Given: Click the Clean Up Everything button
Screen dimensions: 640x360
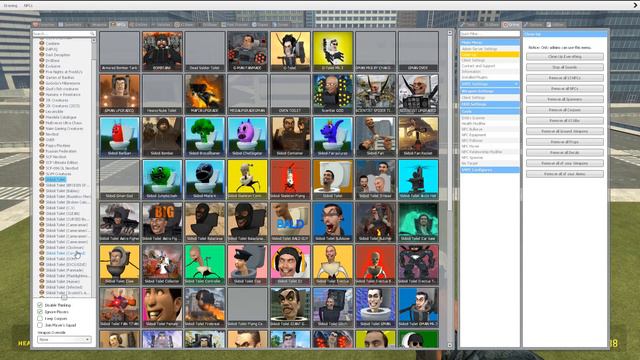Looking at the screenshot, I should (565, 56).
